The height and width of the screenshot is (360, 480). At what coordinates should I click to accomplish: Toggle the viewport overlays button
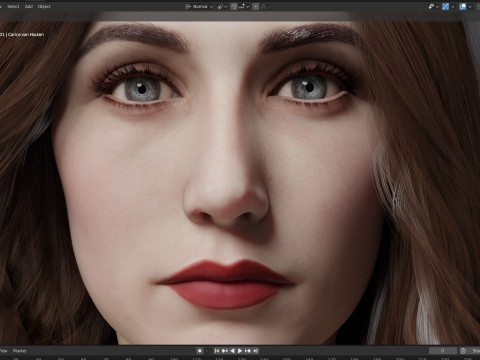pos(463,6)
